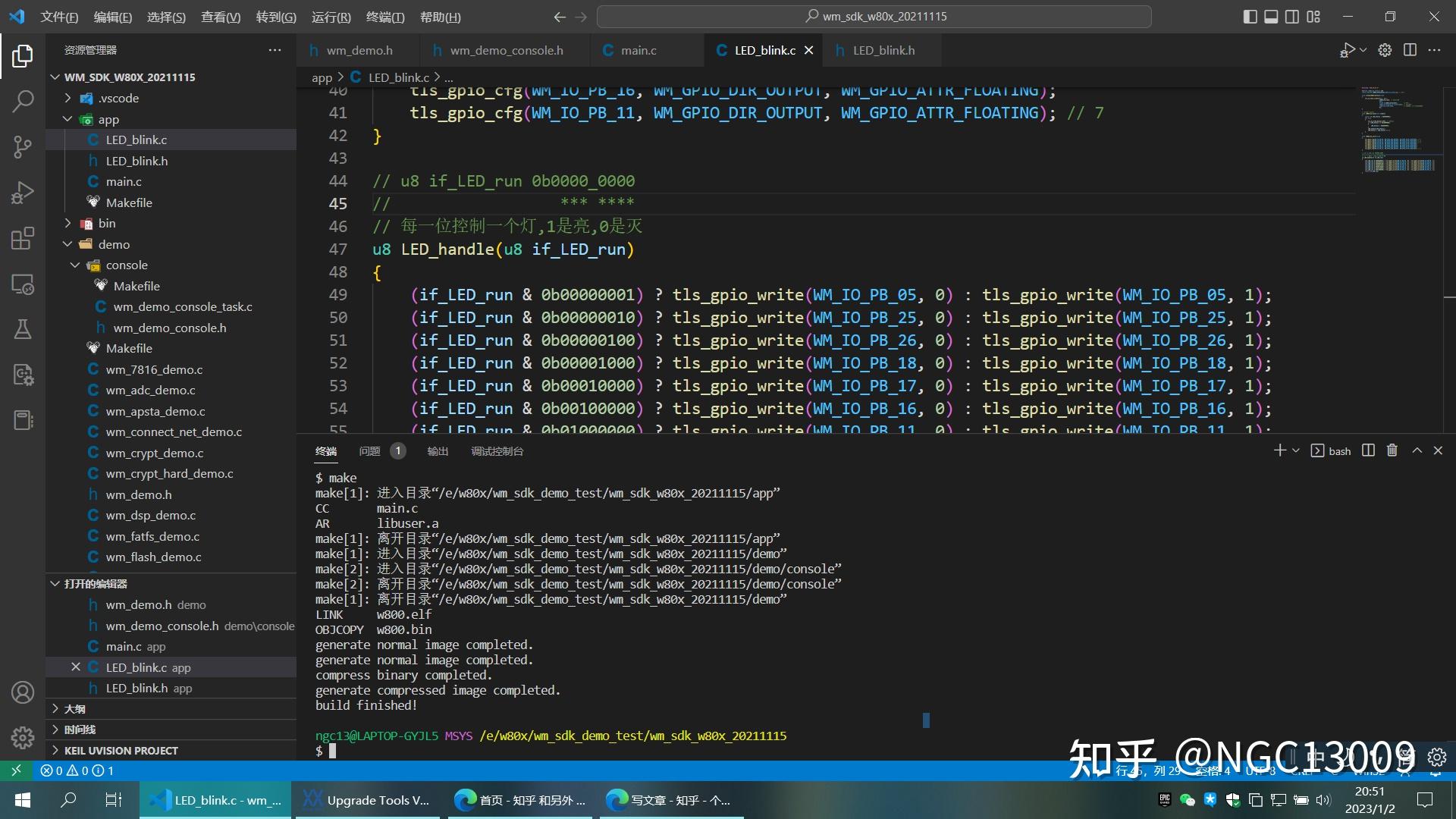
Task: Switch to the main.c editor tab
Action: (x=638, y=50)
